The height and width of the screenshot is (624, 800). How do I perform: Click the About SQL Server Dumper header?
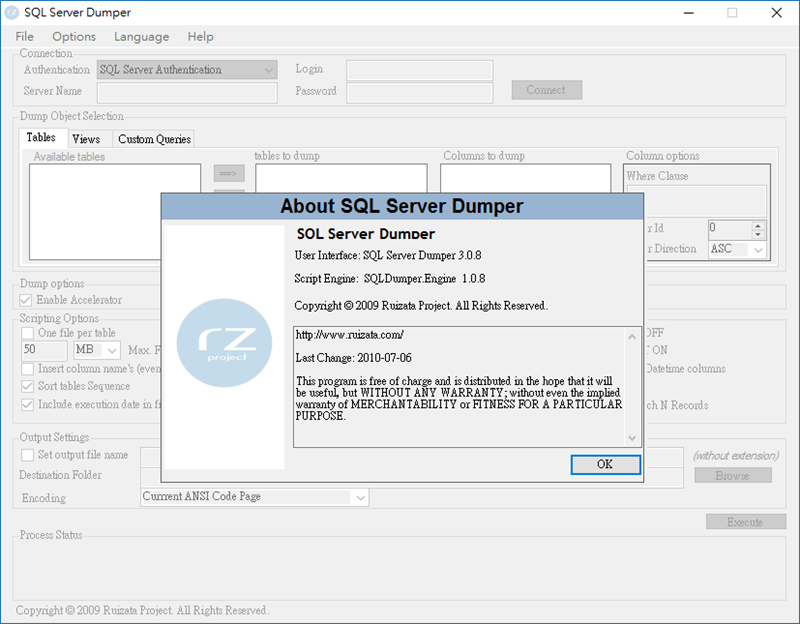coord(402,206)
